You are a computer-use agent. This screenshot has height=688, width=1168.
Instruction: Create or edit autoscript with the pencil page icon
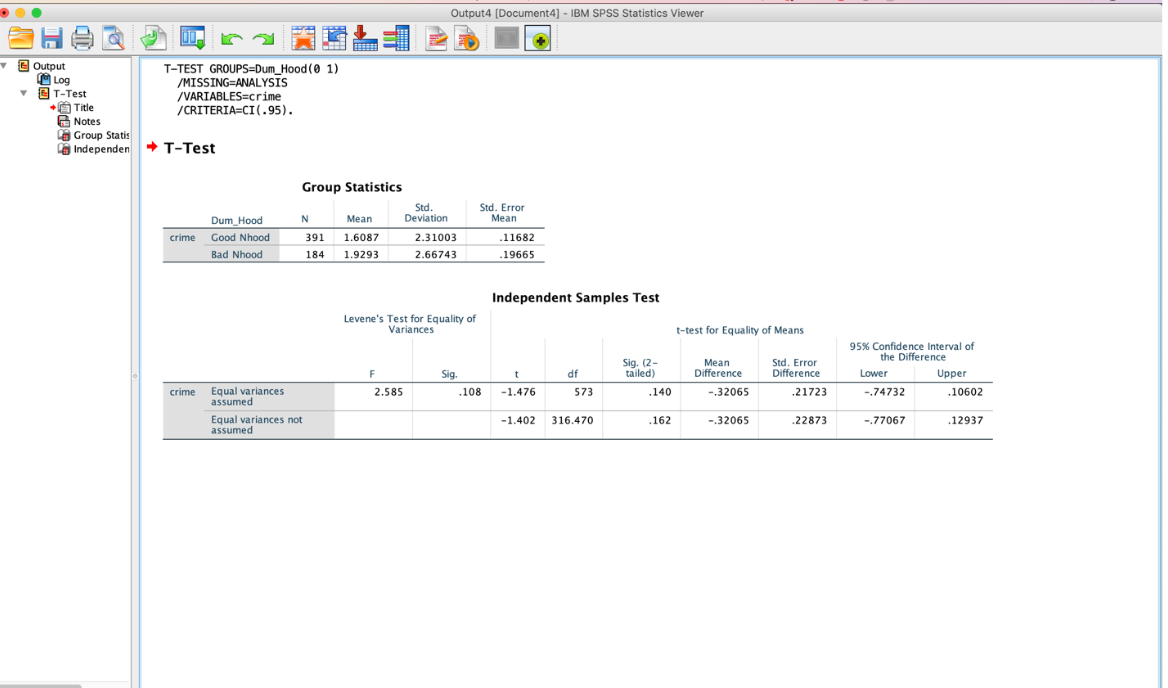click(436, 38)
